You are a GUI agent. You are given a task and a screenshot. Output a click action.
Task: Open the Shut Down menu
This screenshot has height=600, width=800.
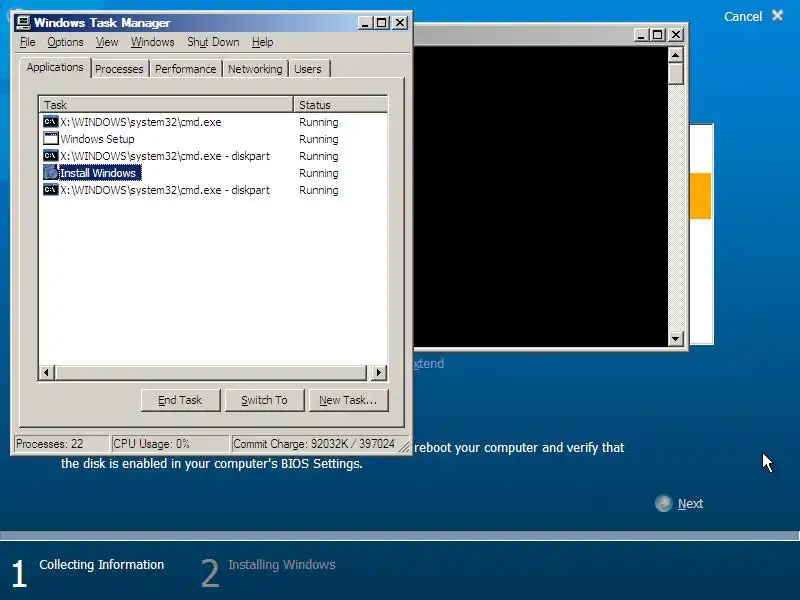click(x=213, y=42)
